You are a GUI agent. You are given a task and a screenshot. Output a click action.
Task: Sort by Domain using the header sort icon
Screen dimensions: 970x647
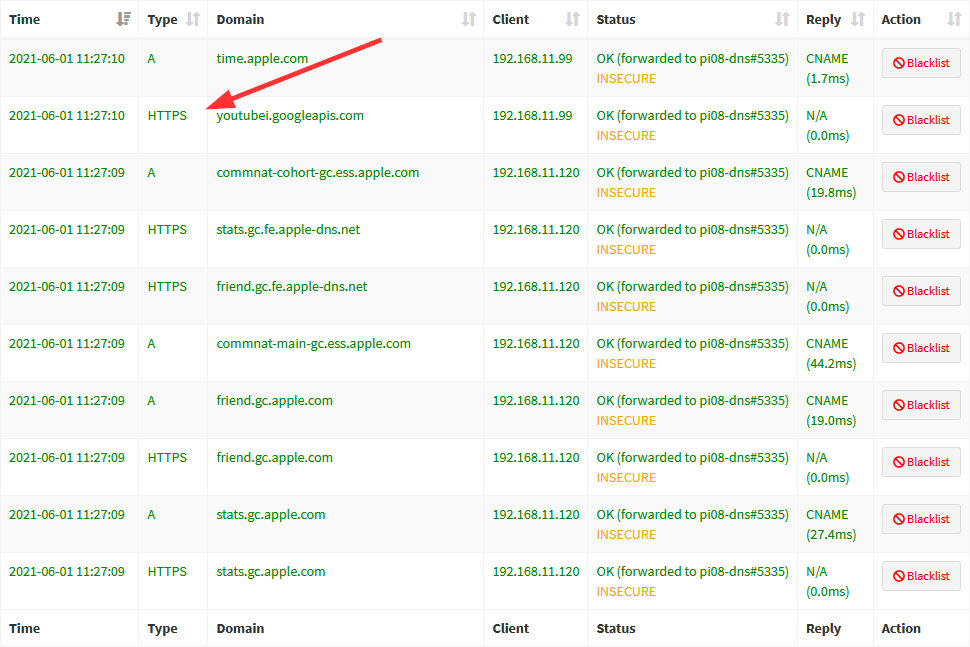pyautogui.click(x=469, y=19)
